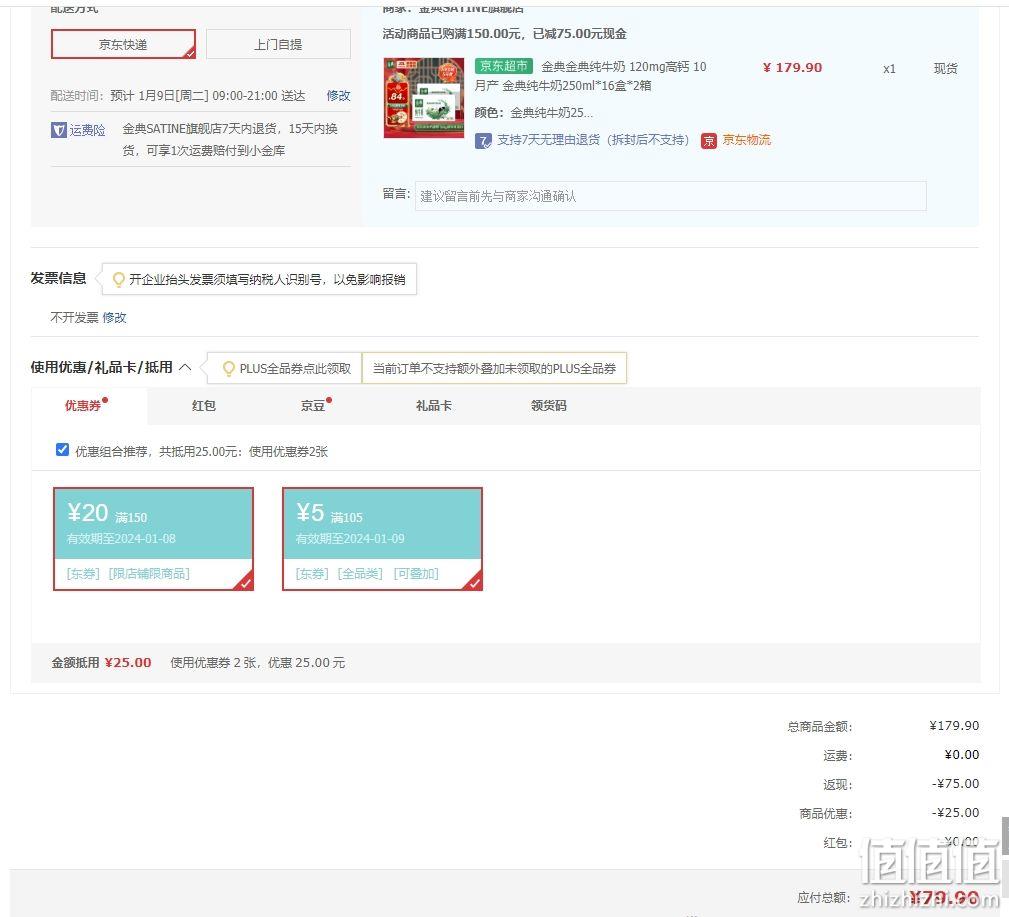Select 京东快递 delivery method

pos(123,44)
